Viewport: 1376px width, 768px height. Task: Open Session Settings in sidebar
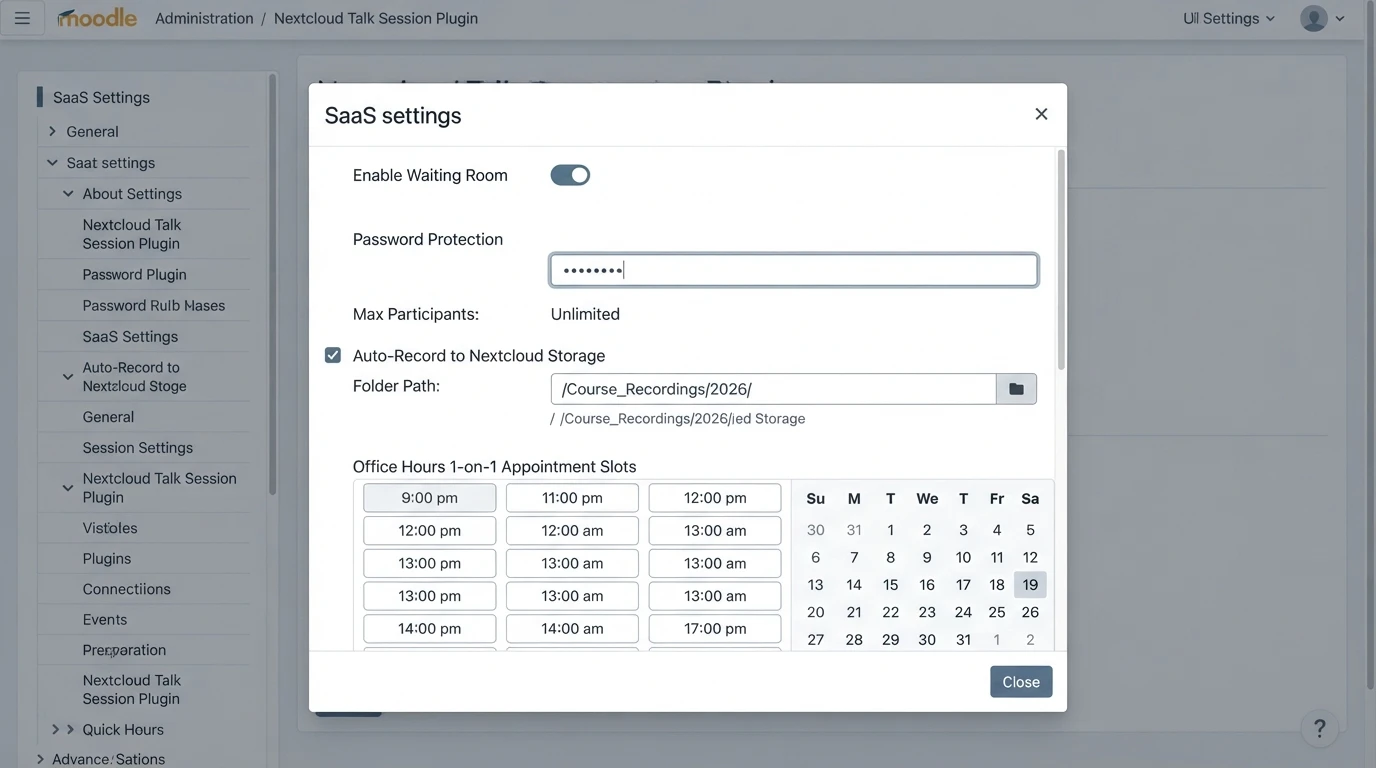(x=137, y=447)
